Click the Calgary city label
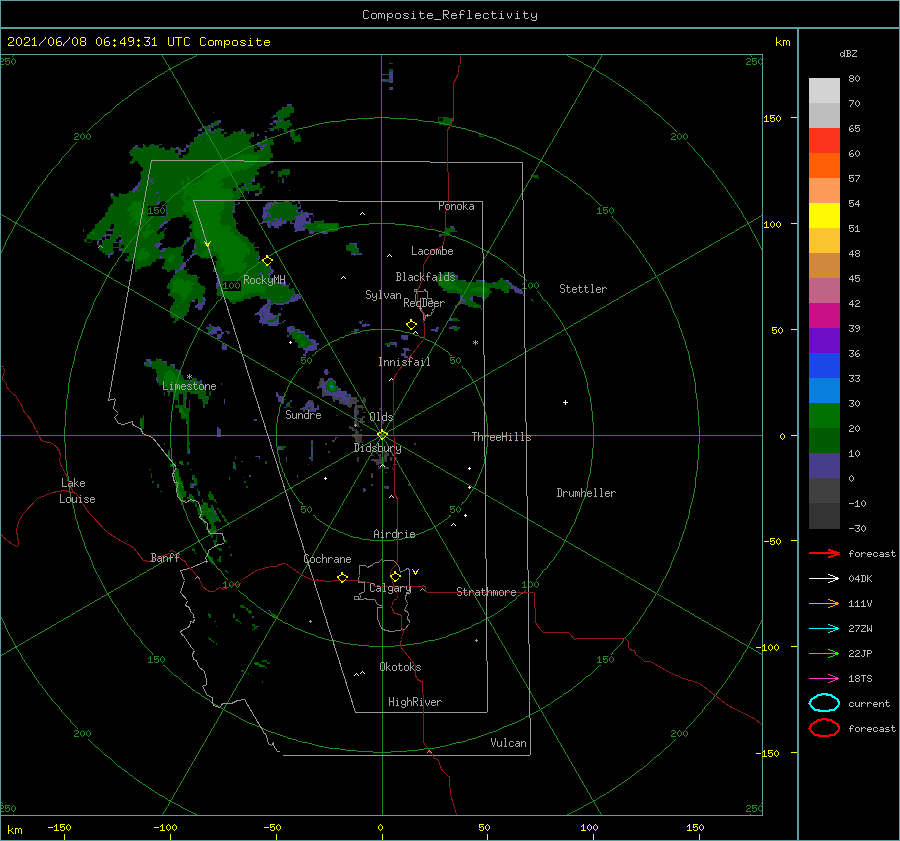This screenshot has width=900, height=841. click(390, 588)
